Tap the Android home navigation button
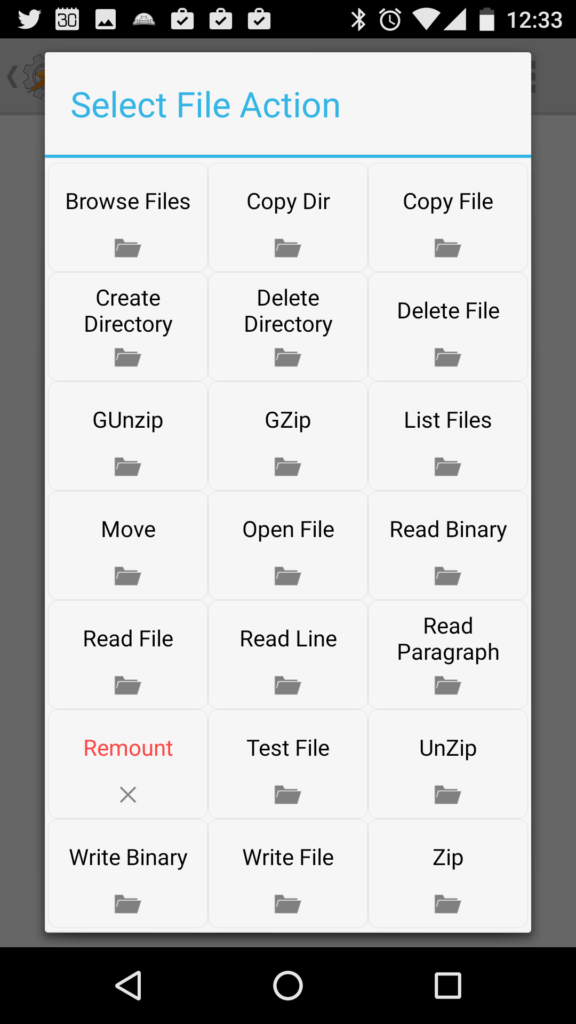 (x=288, y=985)
